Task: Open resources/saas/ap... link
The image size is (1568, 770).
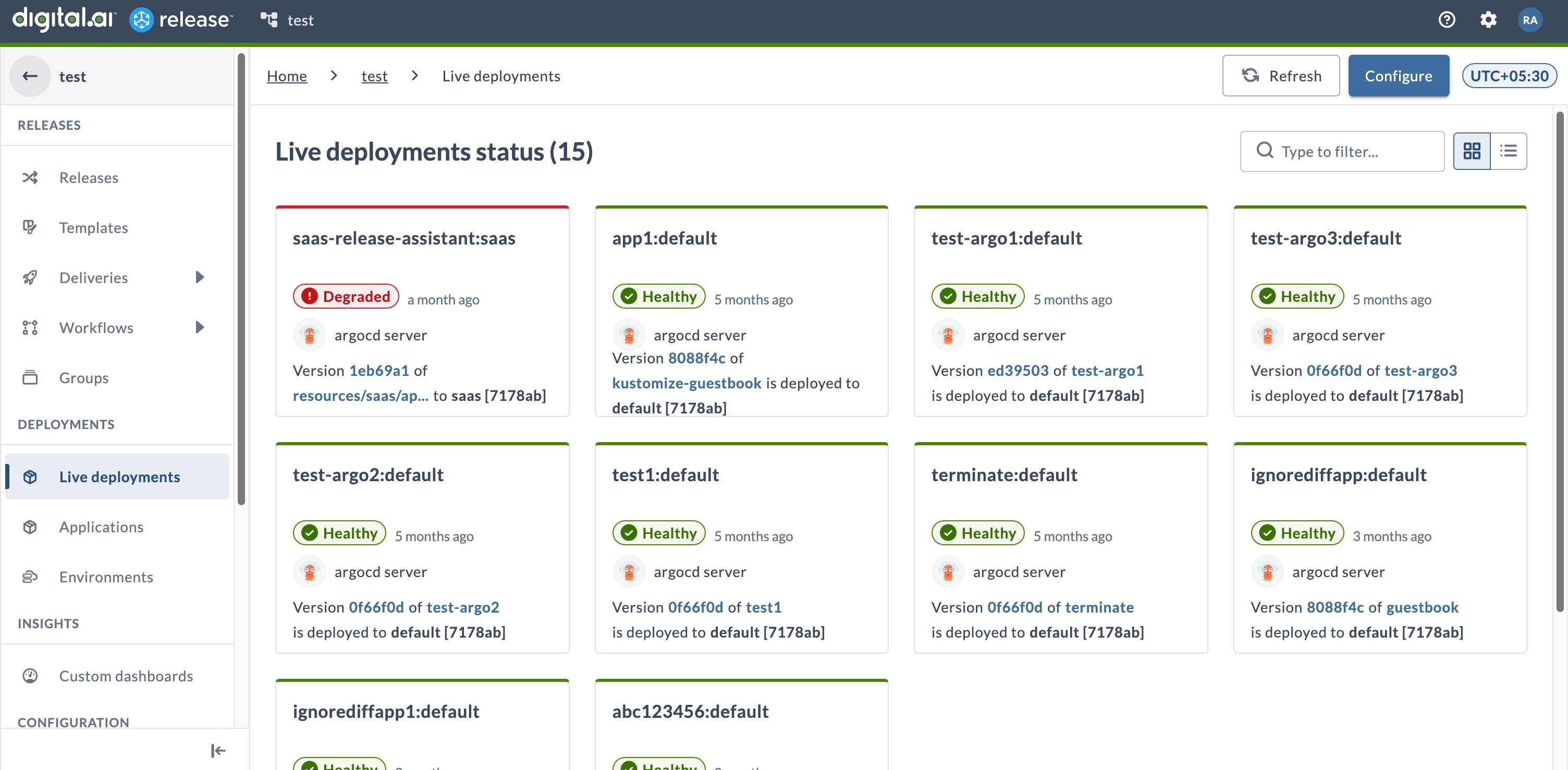Action: tap(360, 395)
